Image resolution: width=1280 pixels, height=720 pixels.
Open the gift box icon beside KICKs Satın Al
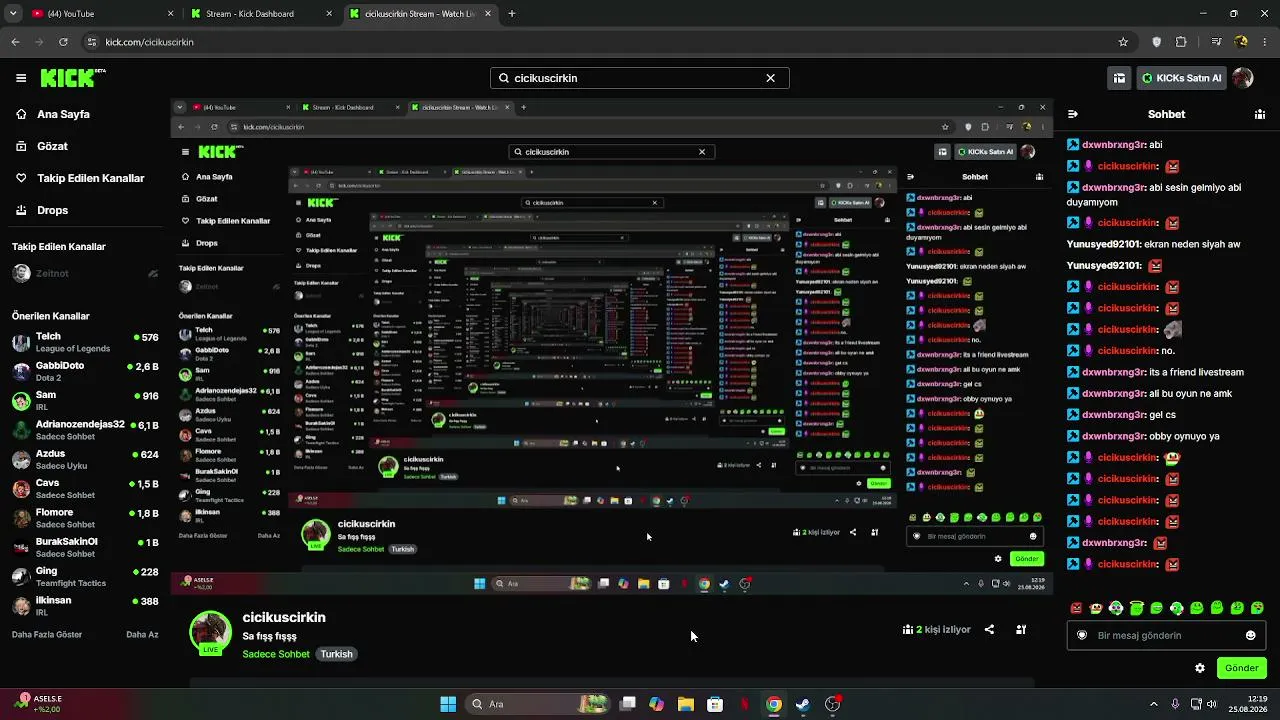coord(1120,78)
